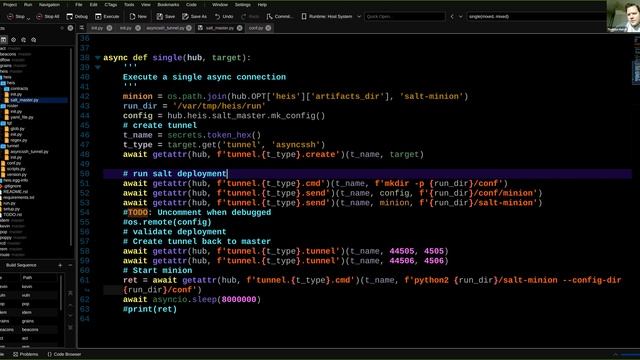Move item to top in Build Sequence
640x360 pixels.
(x=70, y=293)
